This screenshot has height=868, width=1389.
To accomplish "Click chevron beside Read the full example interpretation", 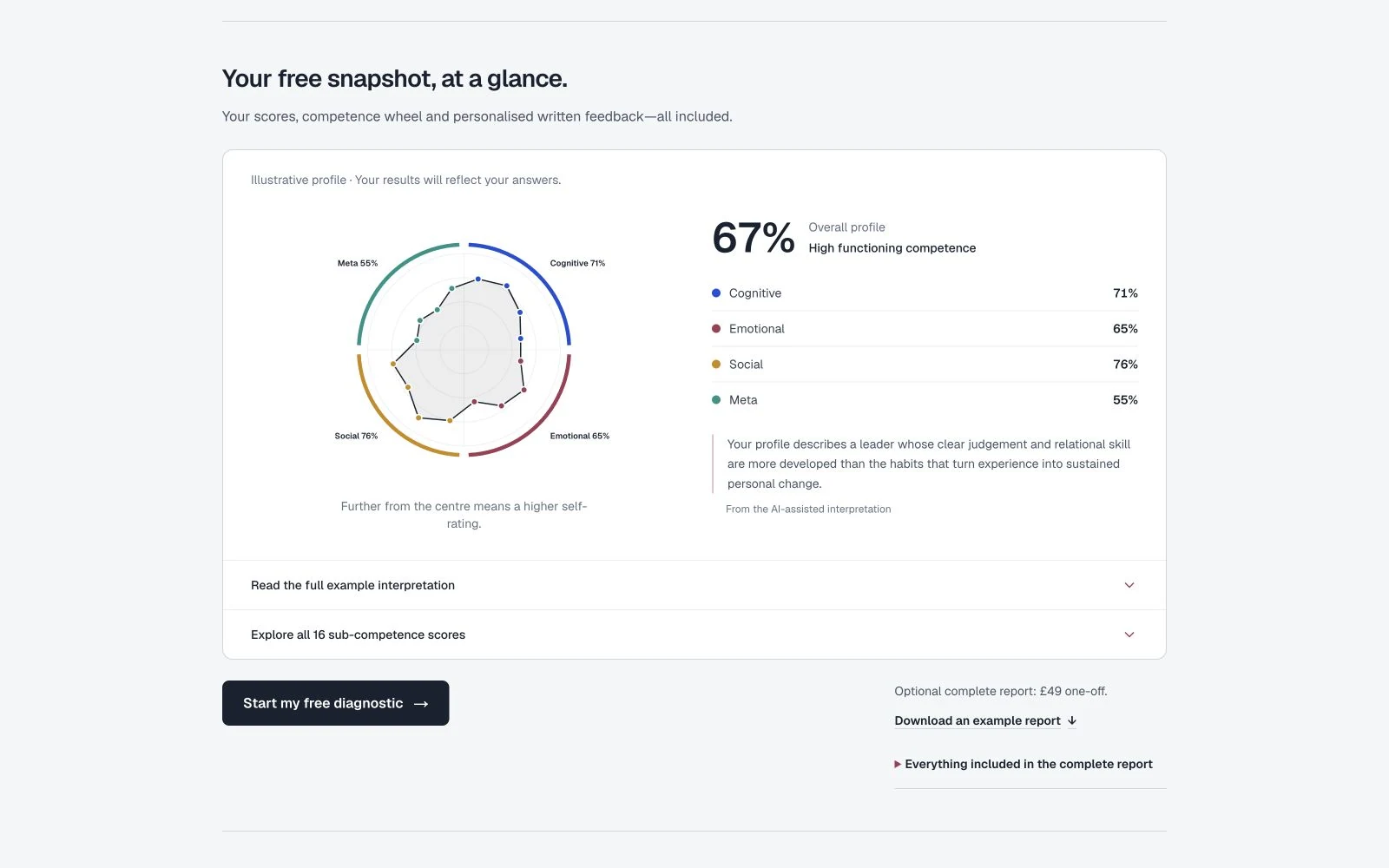I will point(1129,585).
